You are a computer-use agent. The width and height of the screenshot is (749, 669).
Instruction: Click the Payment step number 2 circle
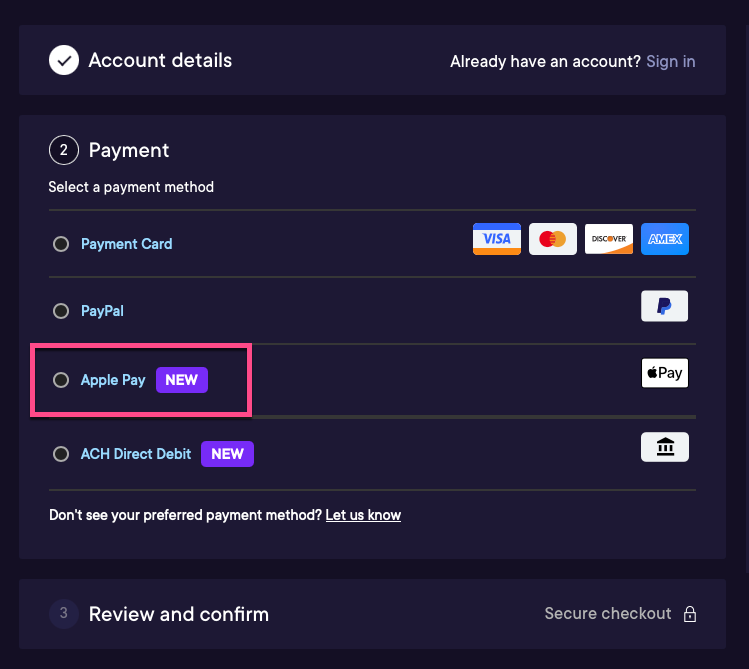pos(64,150)
